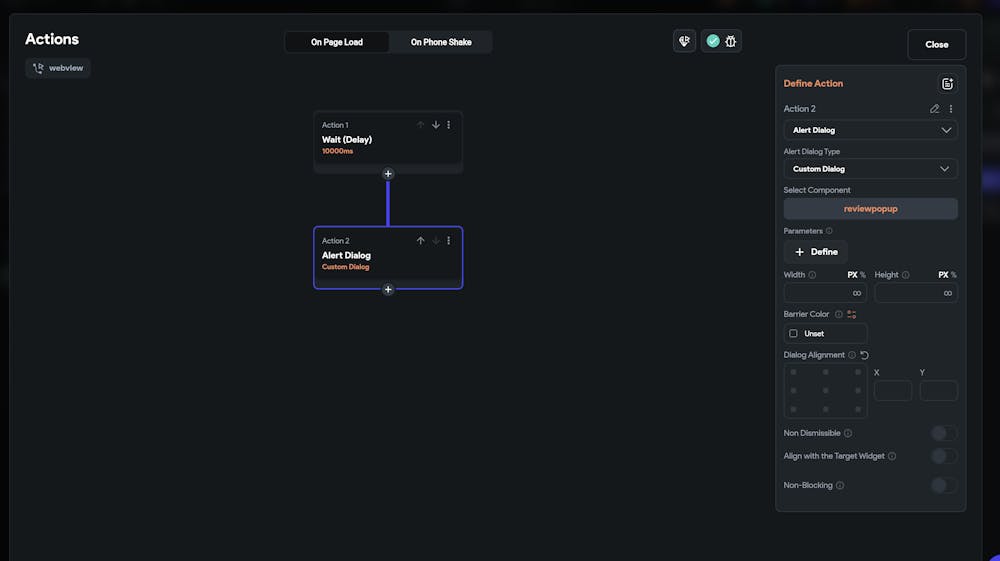
Task: Toggle the Non Dismissible switch
Action: coord(943,433)
